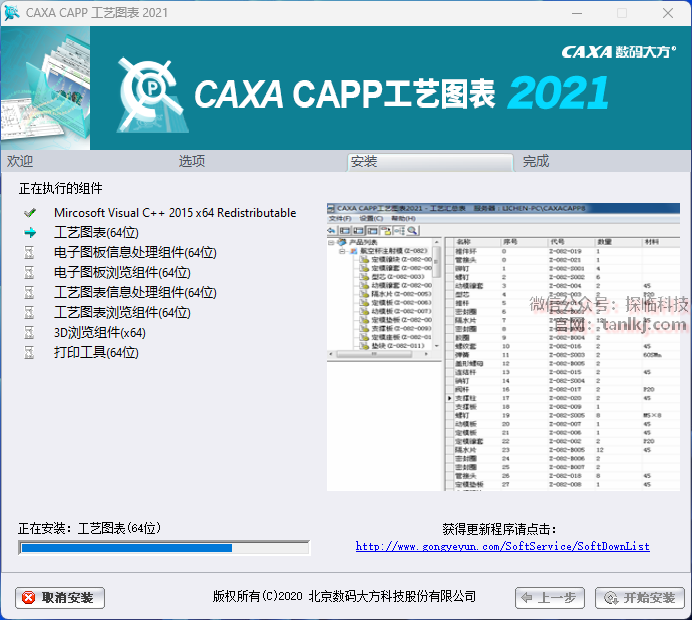Open the 欢迎 step tab
Viewport: 692px width, 620px height.
(20, 161)
